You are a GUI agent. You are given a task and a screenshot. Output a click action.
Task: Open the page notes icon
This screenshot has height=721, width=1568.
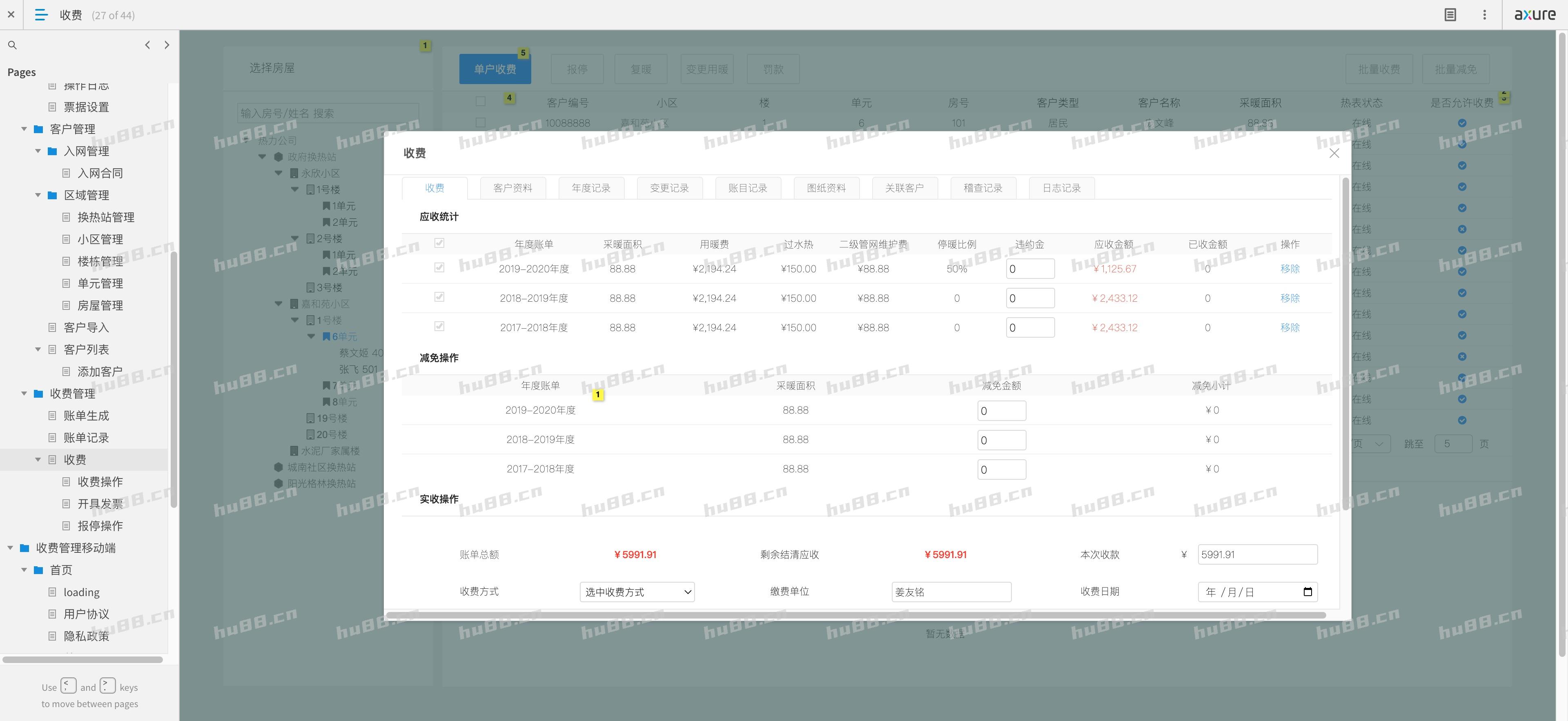pyautogui.click(x=1450, y=15)
